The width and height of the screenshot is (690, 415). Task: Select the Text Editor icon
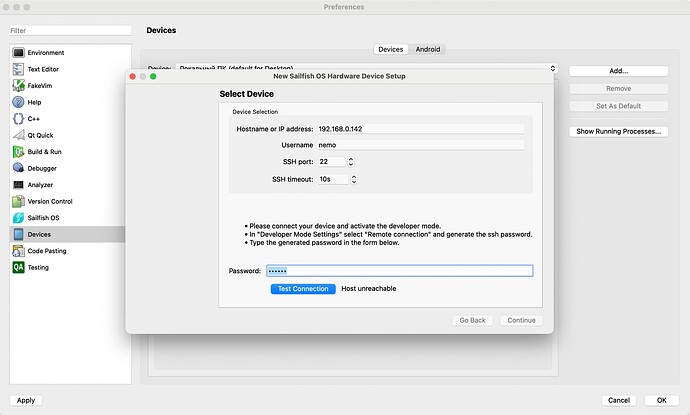pos(18,69)
